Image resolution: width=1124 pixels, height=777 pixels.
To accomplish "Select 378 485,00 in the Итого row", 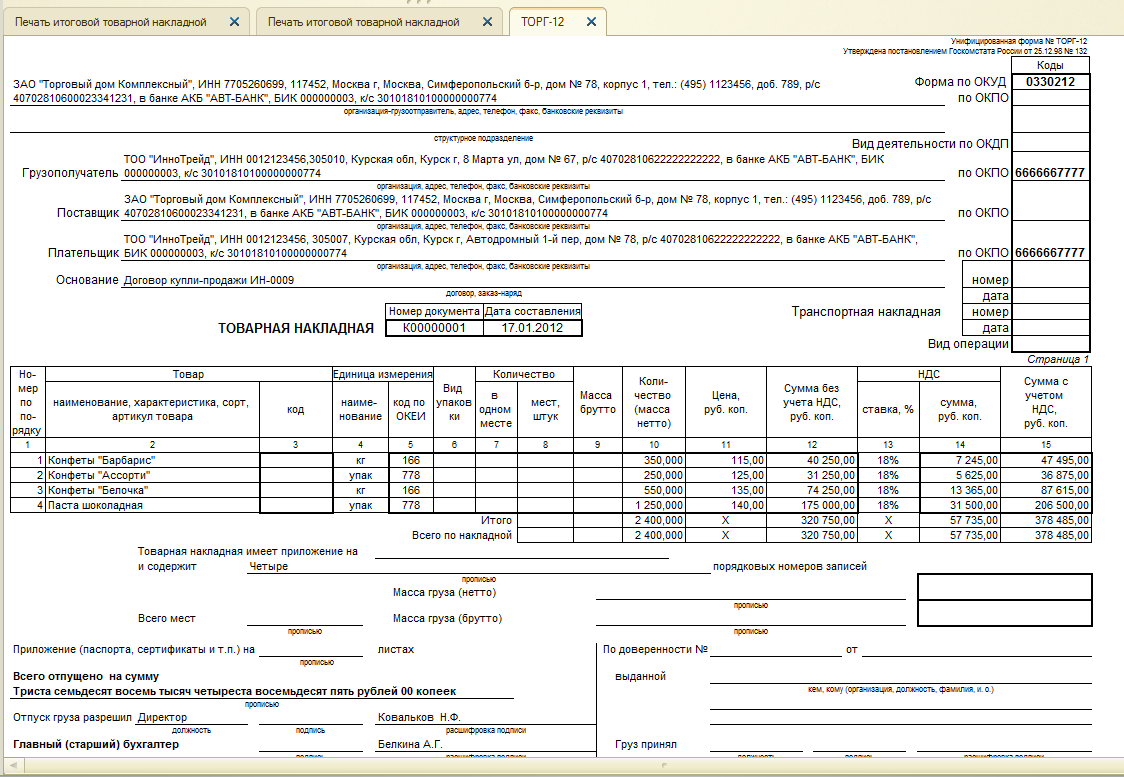I will (1046, 520).
